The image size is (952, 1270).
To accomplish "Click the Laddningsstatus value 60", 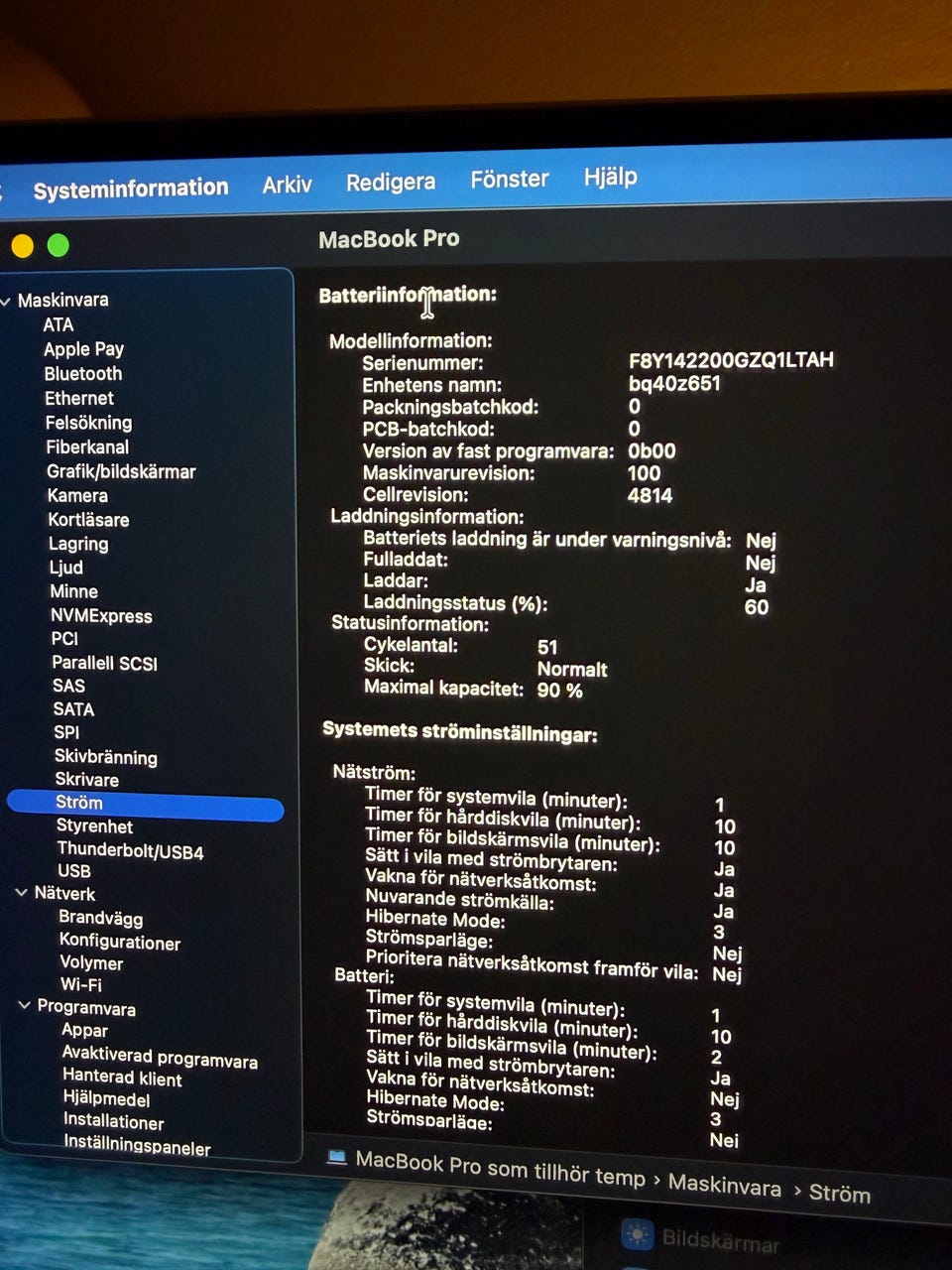I will pos(757,607).
